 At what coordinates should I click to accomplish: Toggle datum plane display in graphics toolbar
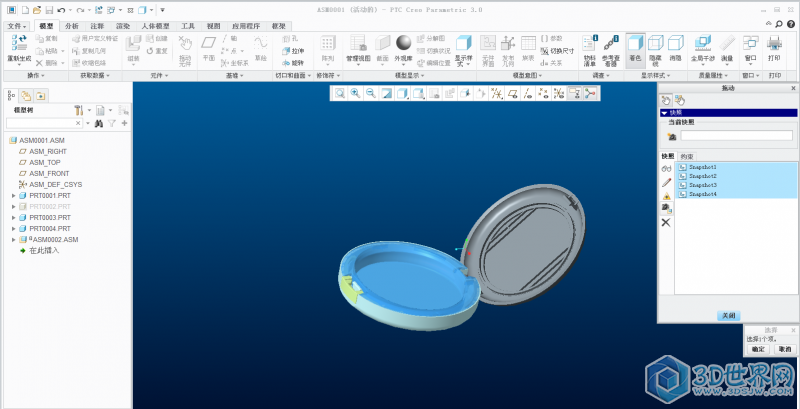tap(512, 93)
